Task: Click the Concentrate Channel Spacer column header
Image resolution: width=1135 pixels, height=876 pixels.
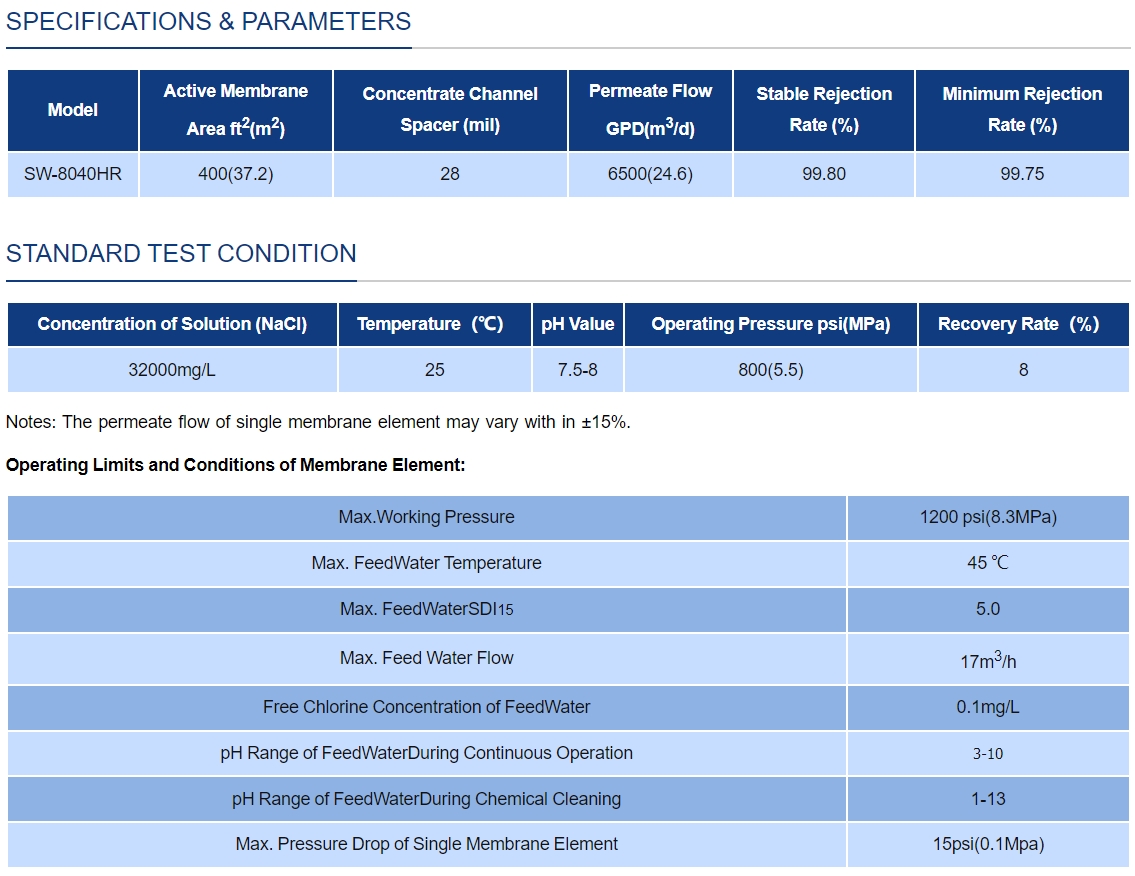Action: (x=450, y=109)
